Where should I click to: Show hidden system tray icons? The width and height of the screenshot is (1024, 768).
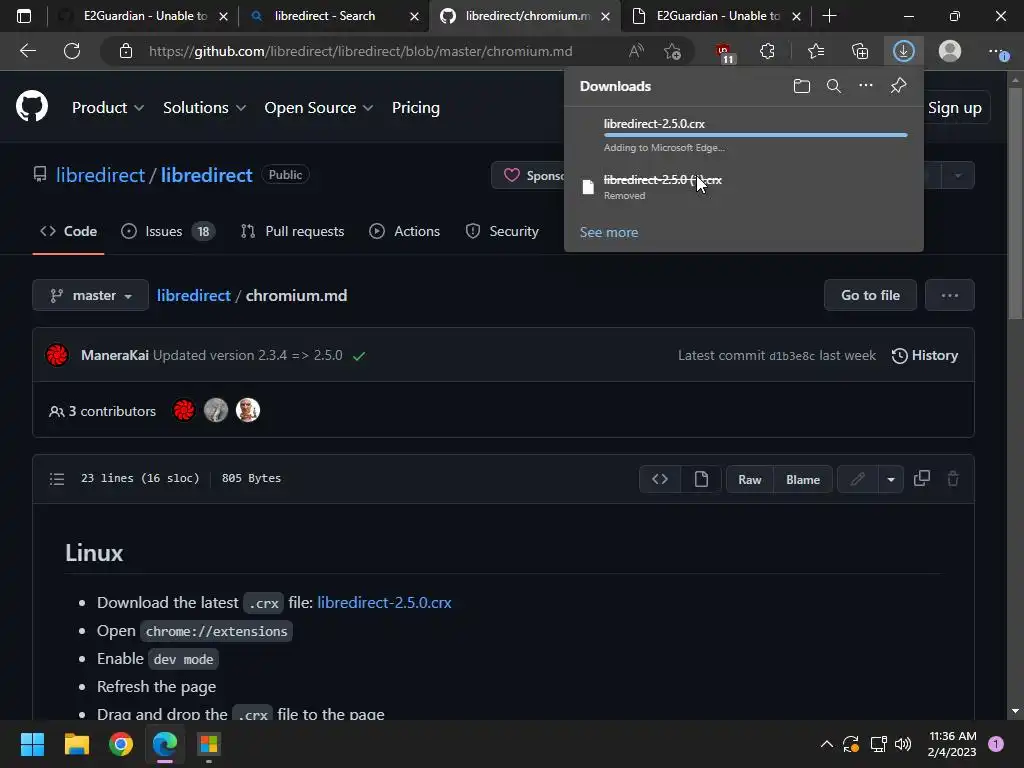[826, 744]
